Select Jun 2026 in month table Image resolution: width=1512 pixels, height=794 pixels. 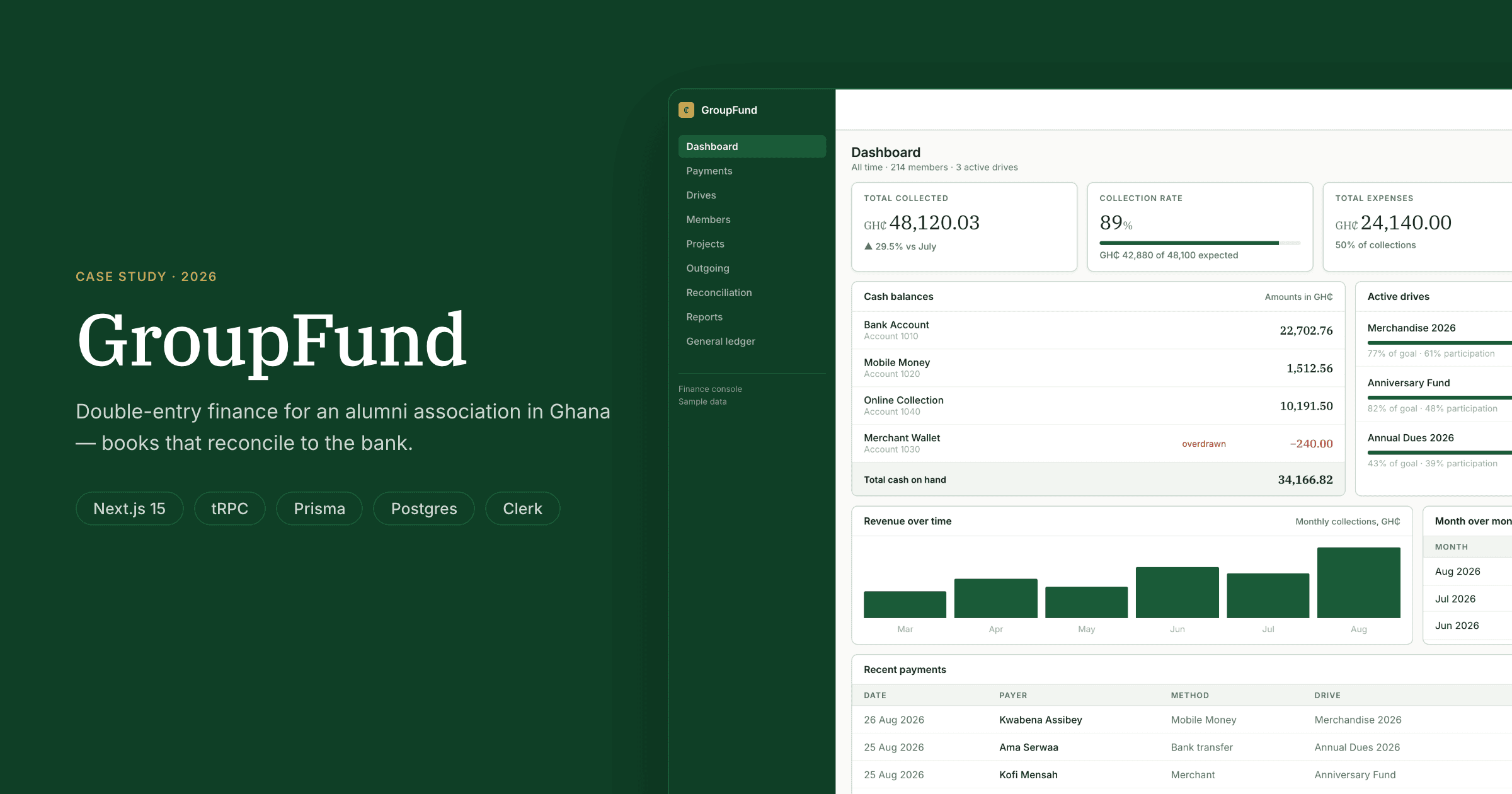(x=1467, y=626)
